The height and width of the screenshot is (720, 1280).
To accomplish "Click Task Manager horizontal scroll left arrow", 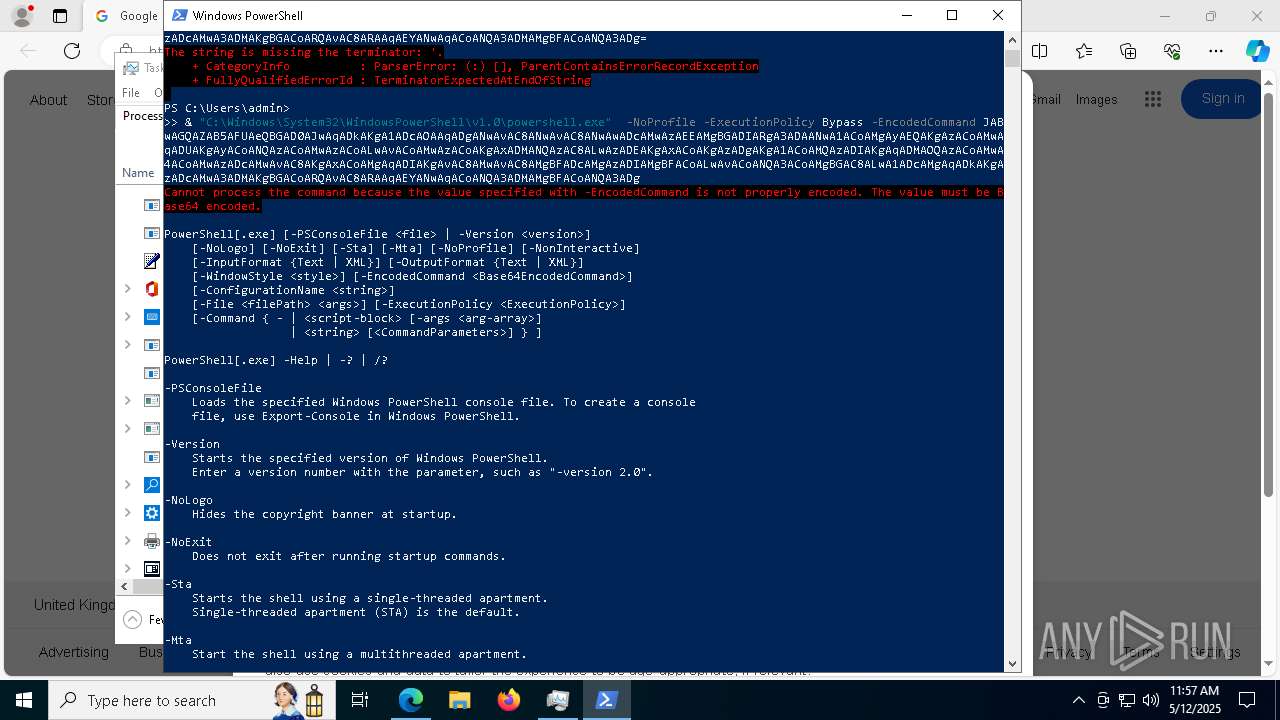I will tap(126, 587).
